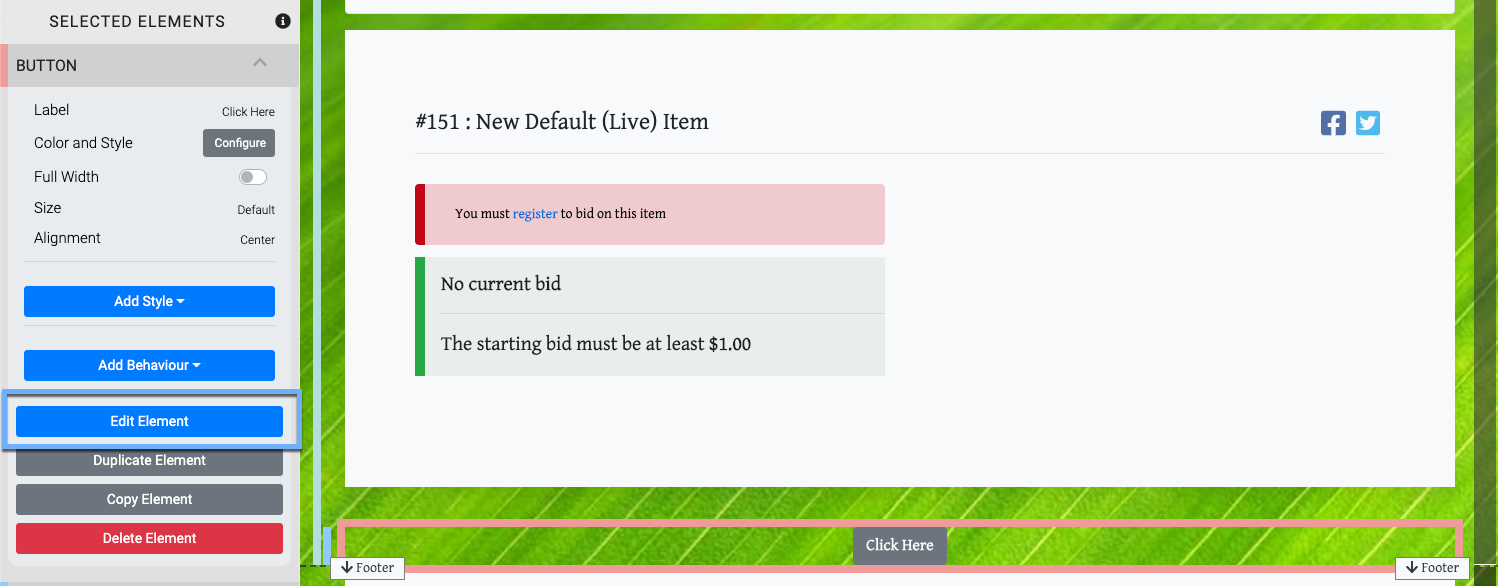Select the Click Here button on canvas
Viewport: 1498px width, 586px height.
899,545
